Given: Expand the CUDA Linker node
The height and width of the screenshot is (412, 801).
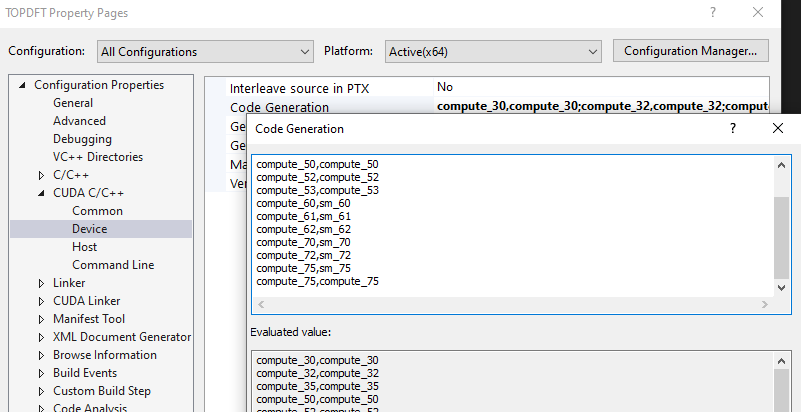Looking at the screenshot, I should (41, 301).
